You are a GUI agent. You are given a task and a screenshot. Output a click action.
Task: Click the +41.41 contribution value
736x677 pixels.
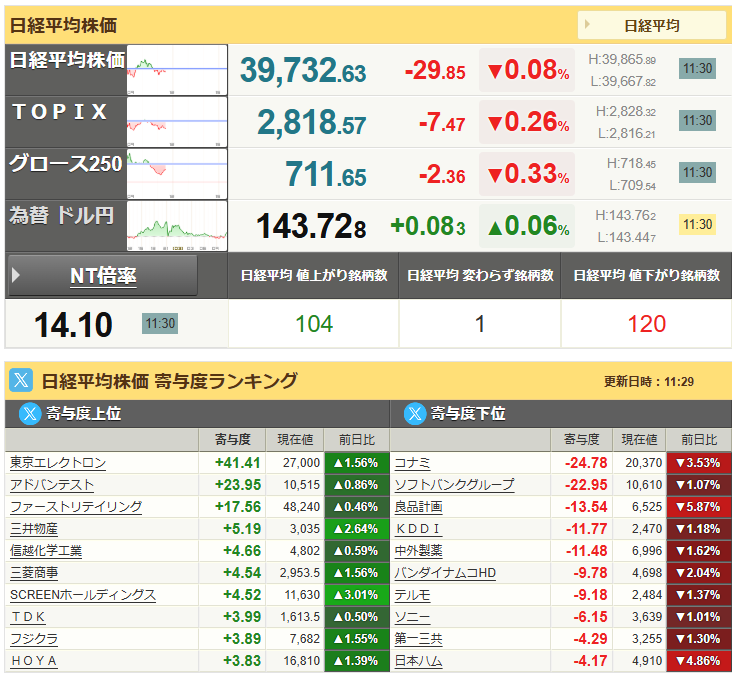coord(237,463)
